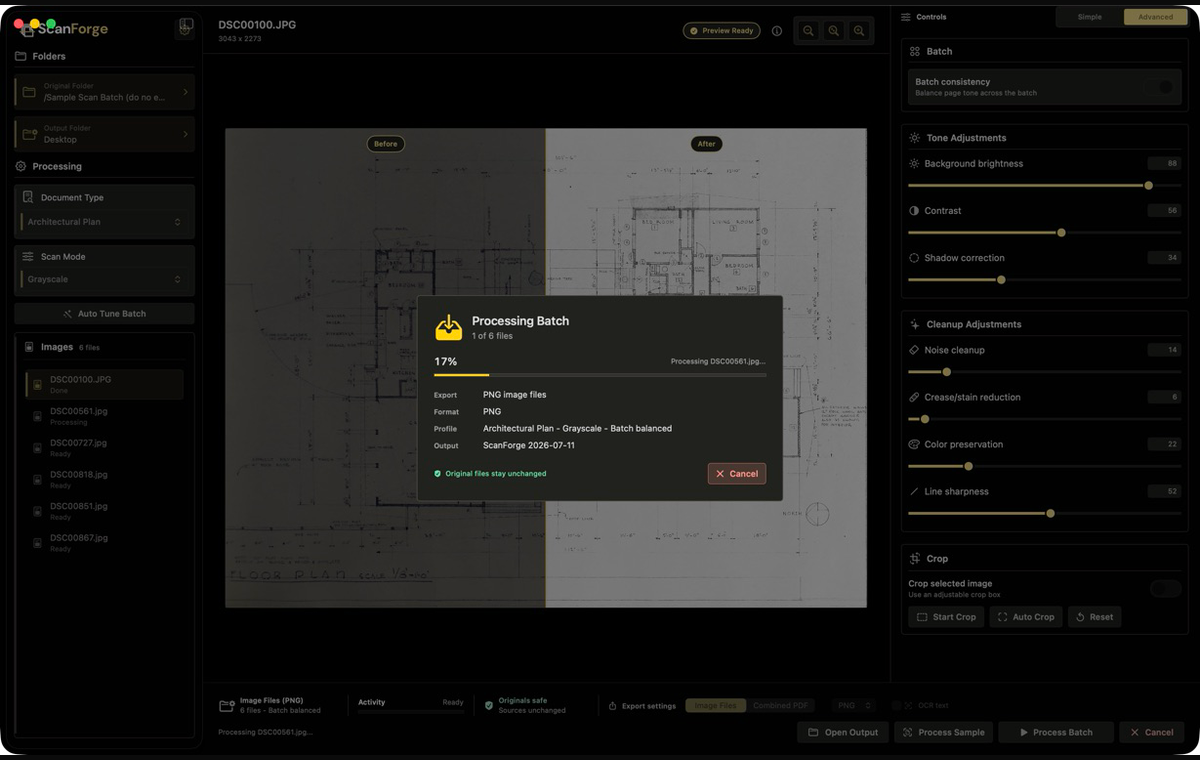
Task: Click the Images section icon
Action: pos(29,346)
